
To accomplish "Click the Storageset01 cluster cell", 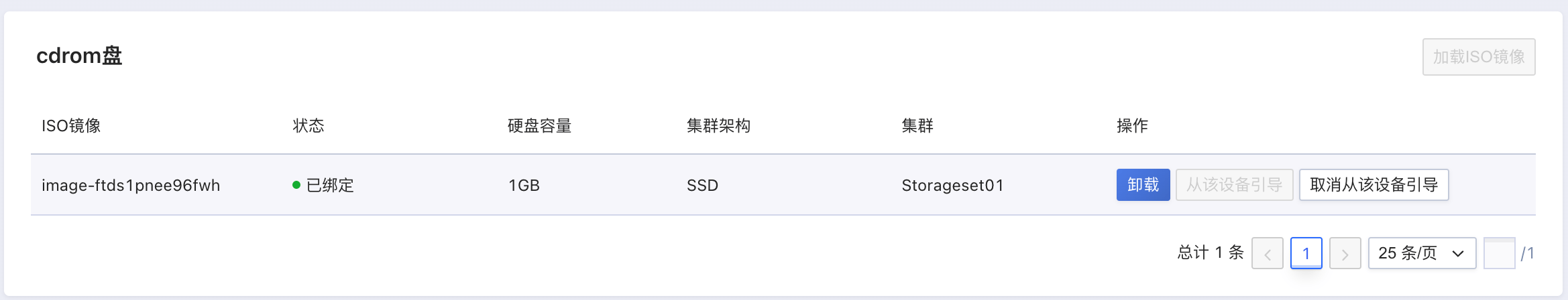I will click(x=952, y=185).
